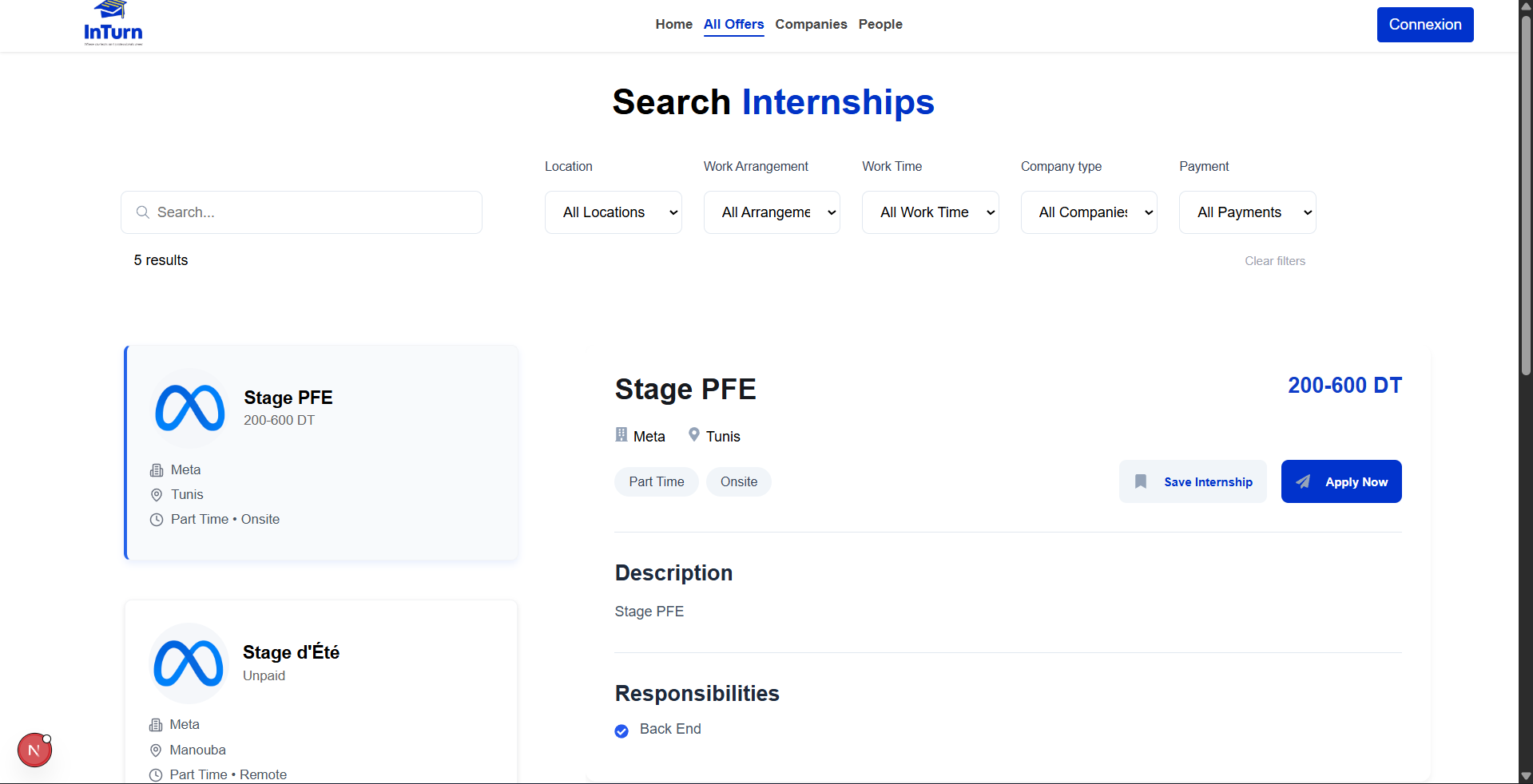1533x784 pixels.
Task: Click the location pin icon beside Tunis heading
Action: (694, 435)
